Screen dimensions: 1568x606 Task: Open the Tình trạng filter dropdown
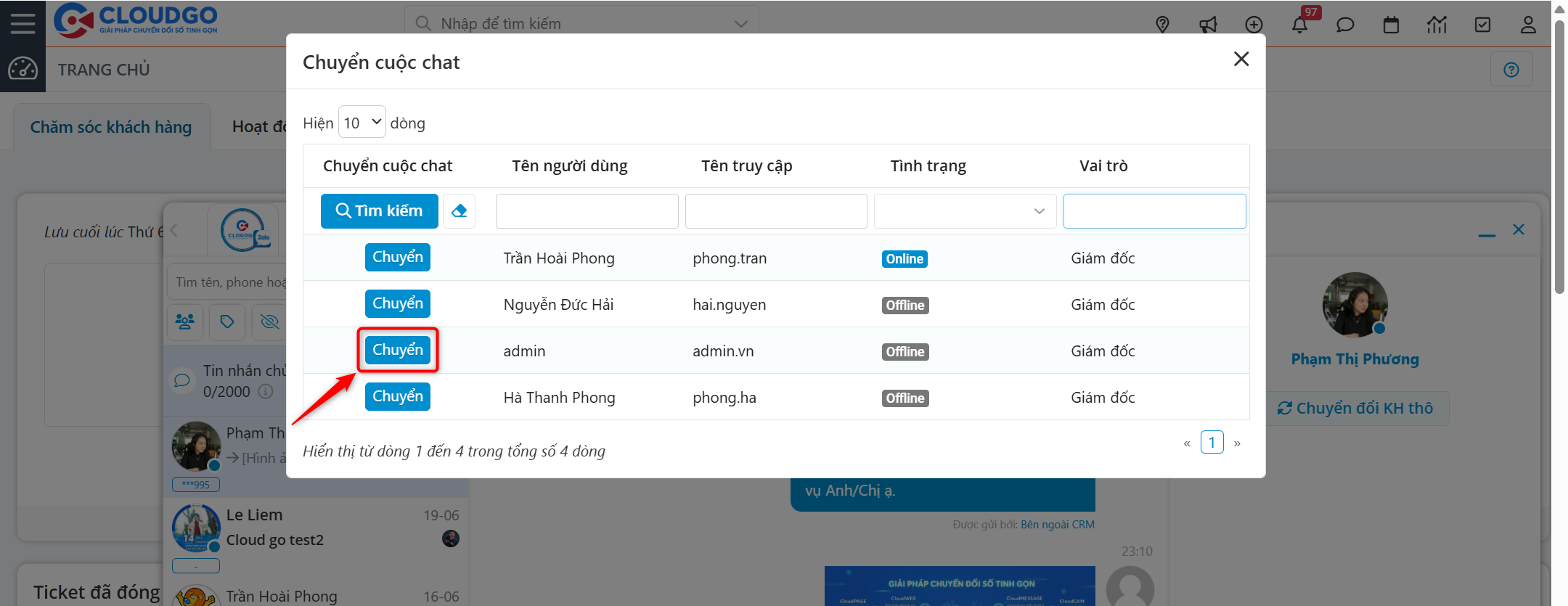click(x=965, y=211)
